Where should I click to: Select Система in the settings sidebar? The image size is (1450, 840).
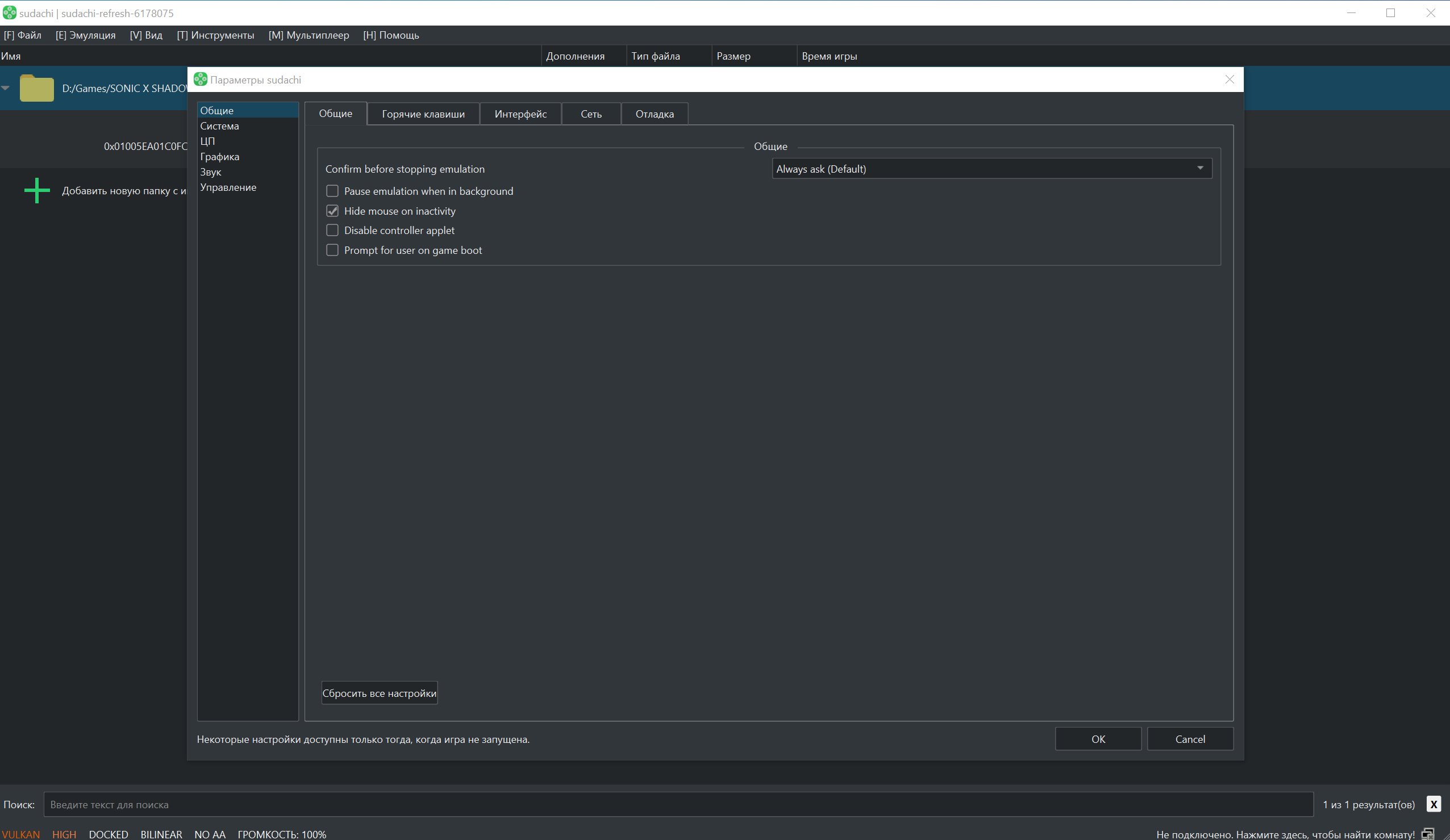click(248, 126)
